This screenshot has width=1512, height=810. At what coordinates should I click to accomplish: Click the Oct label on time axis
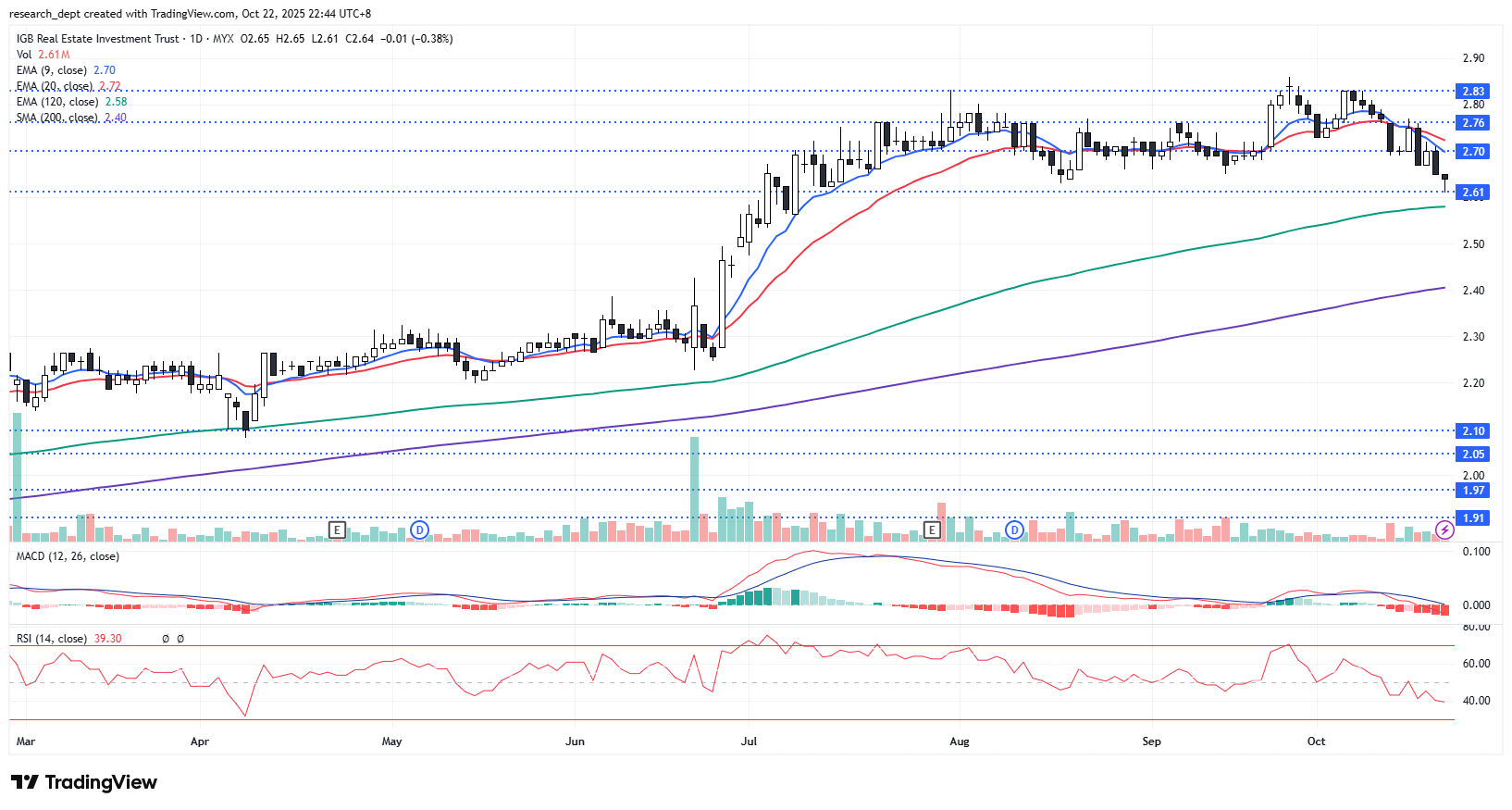(x=1316, y=741)
